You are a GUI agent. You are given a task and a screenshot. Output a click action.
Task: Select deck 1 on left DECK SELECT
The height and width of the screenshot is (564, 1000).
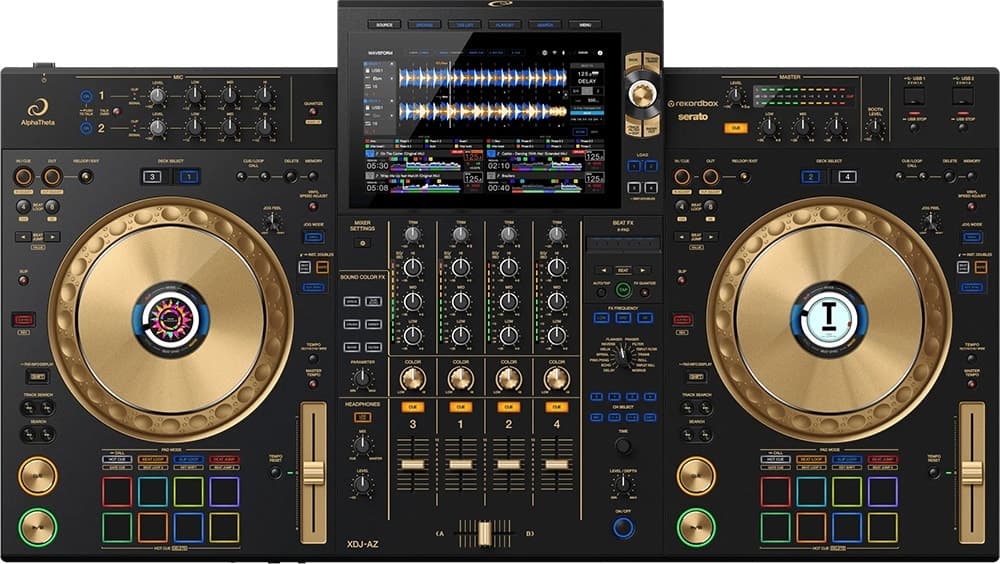pyautogui.click(x=189, y=177)
